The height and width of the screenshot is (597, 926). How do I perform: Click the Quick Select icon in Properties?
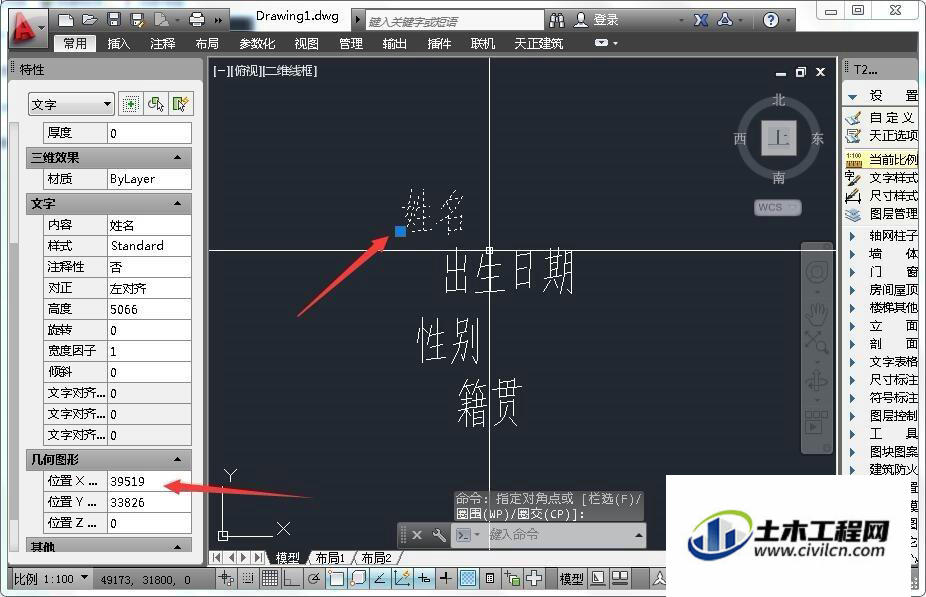point(180,105)
